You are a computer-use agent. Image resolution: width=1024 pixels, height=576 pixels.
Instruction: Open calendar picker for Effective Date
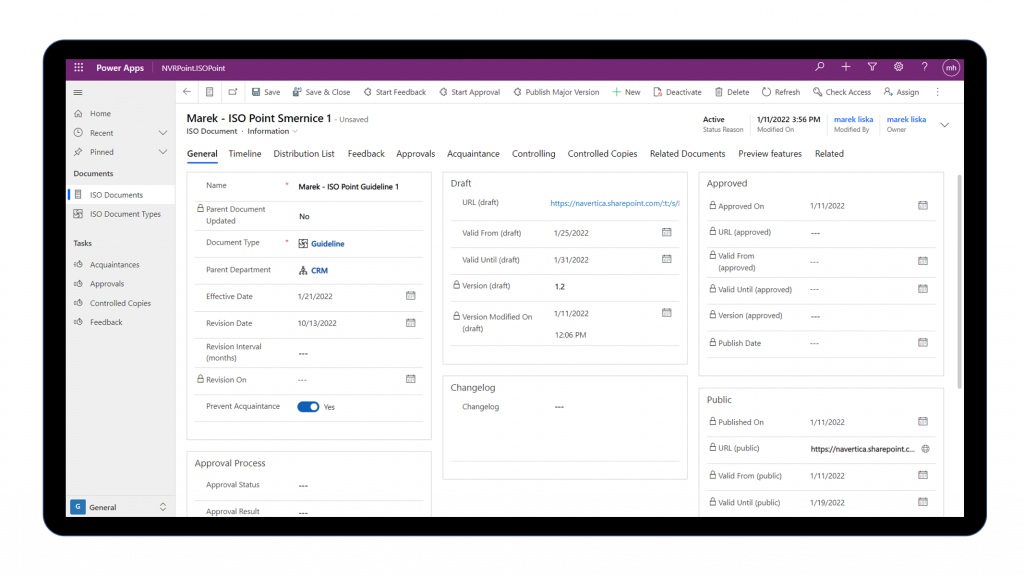[x=411, y=296]
